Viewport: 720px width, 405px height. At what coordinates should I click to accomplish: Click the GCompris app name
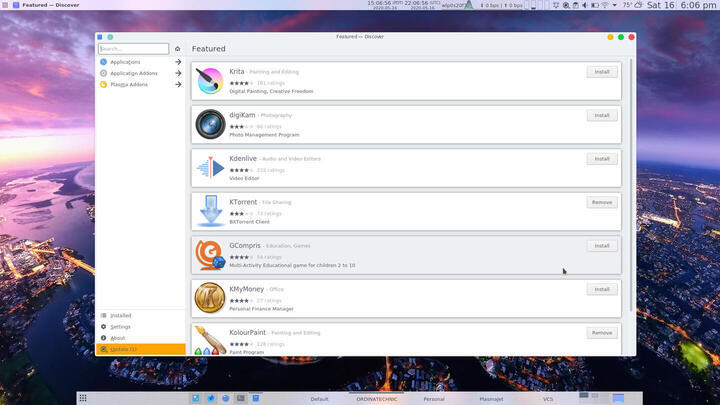pos(245,246)
